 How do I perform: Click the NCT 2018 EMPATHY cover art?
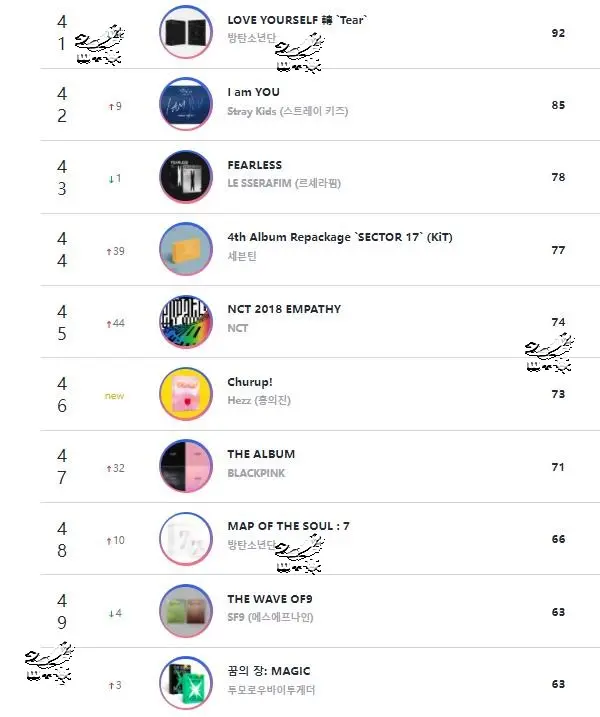186,321
